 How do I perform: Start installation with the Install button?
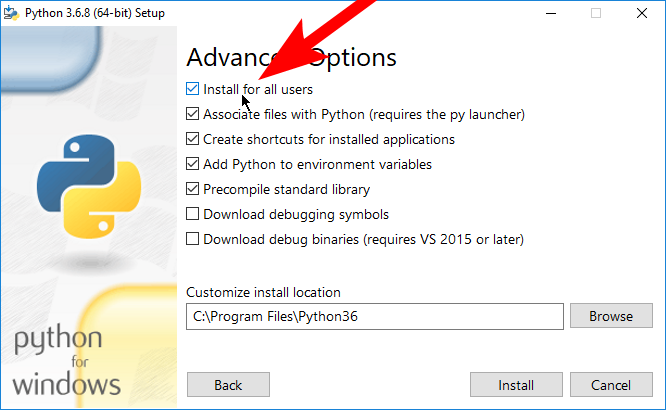[x=516, y=385]
